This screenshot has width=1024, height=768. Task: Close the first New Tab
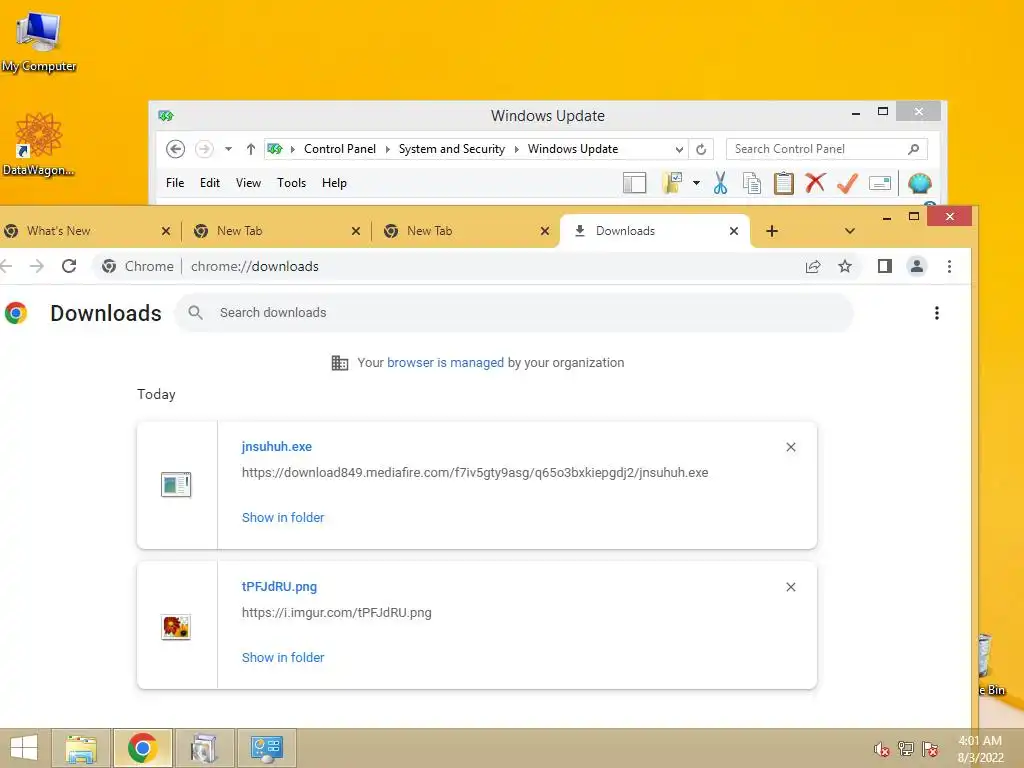[356, 231]
